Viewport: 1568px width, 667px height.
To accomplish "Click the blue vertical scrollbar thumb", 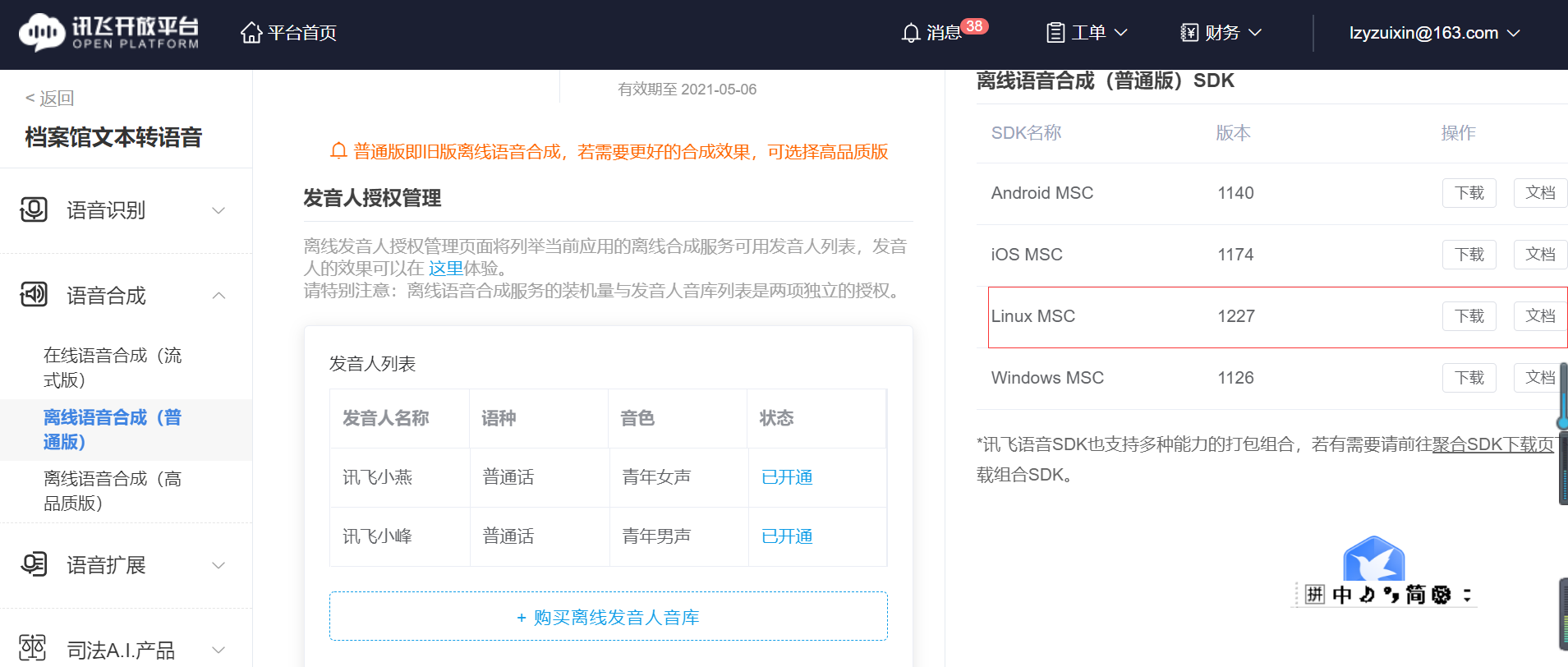I will 1563,396.
